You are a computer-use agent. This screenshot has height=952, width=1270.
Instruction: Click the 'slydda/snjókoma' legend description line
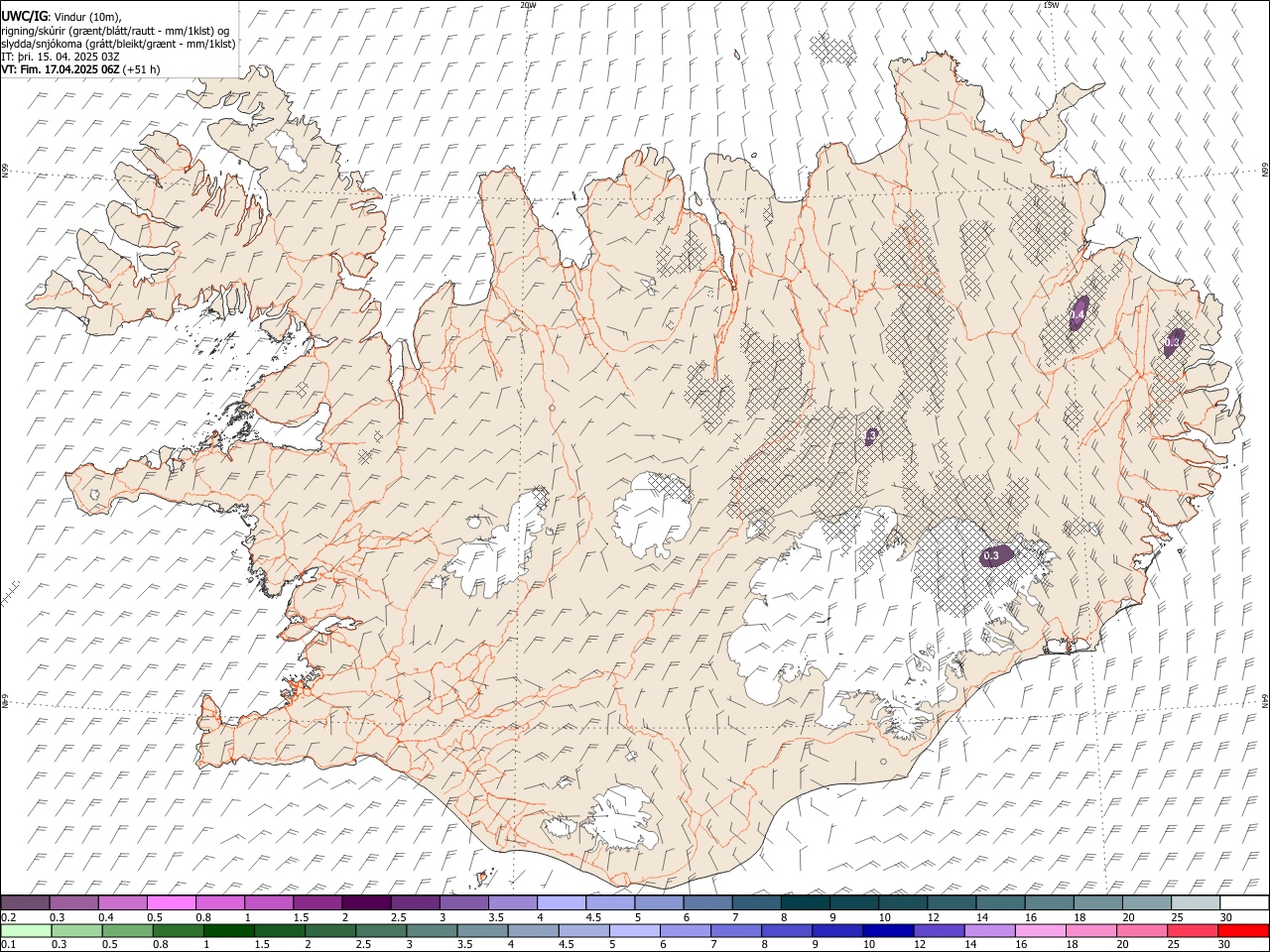[x=118, y=44]
